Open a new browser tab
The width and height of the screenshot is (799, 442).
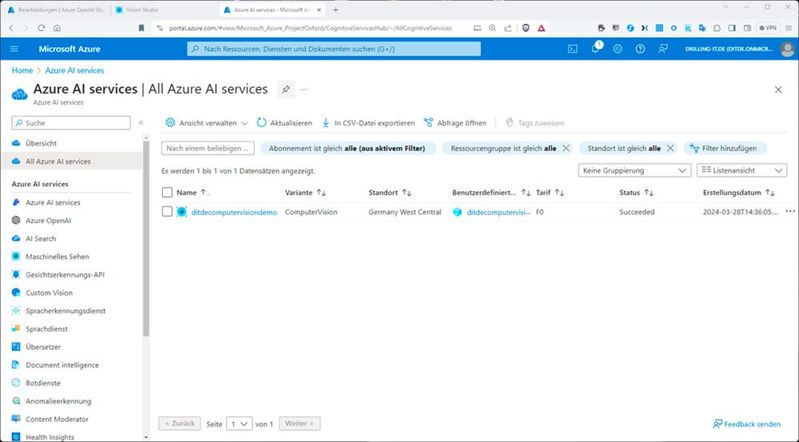335,10
